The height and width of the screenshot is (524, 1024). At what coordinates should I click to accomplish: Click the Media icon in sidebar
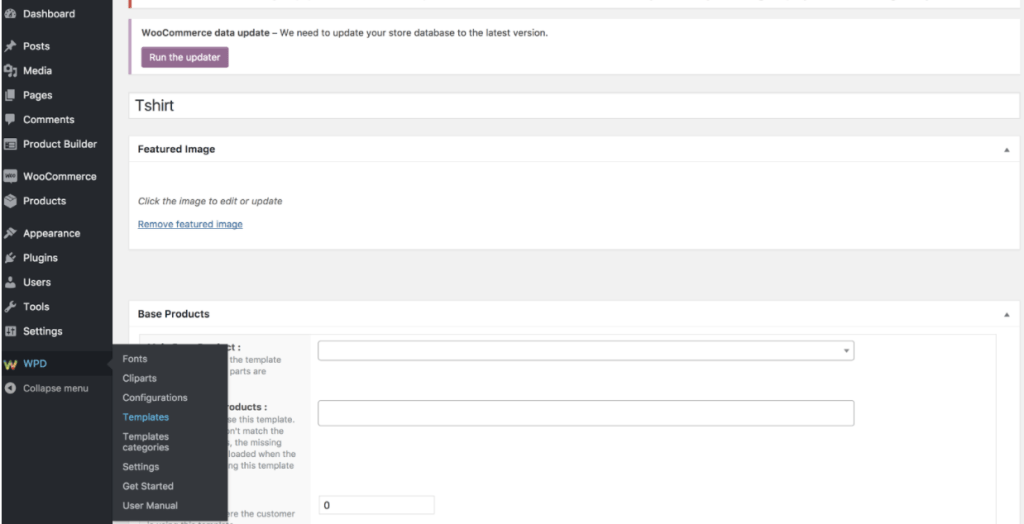(11, 71)
